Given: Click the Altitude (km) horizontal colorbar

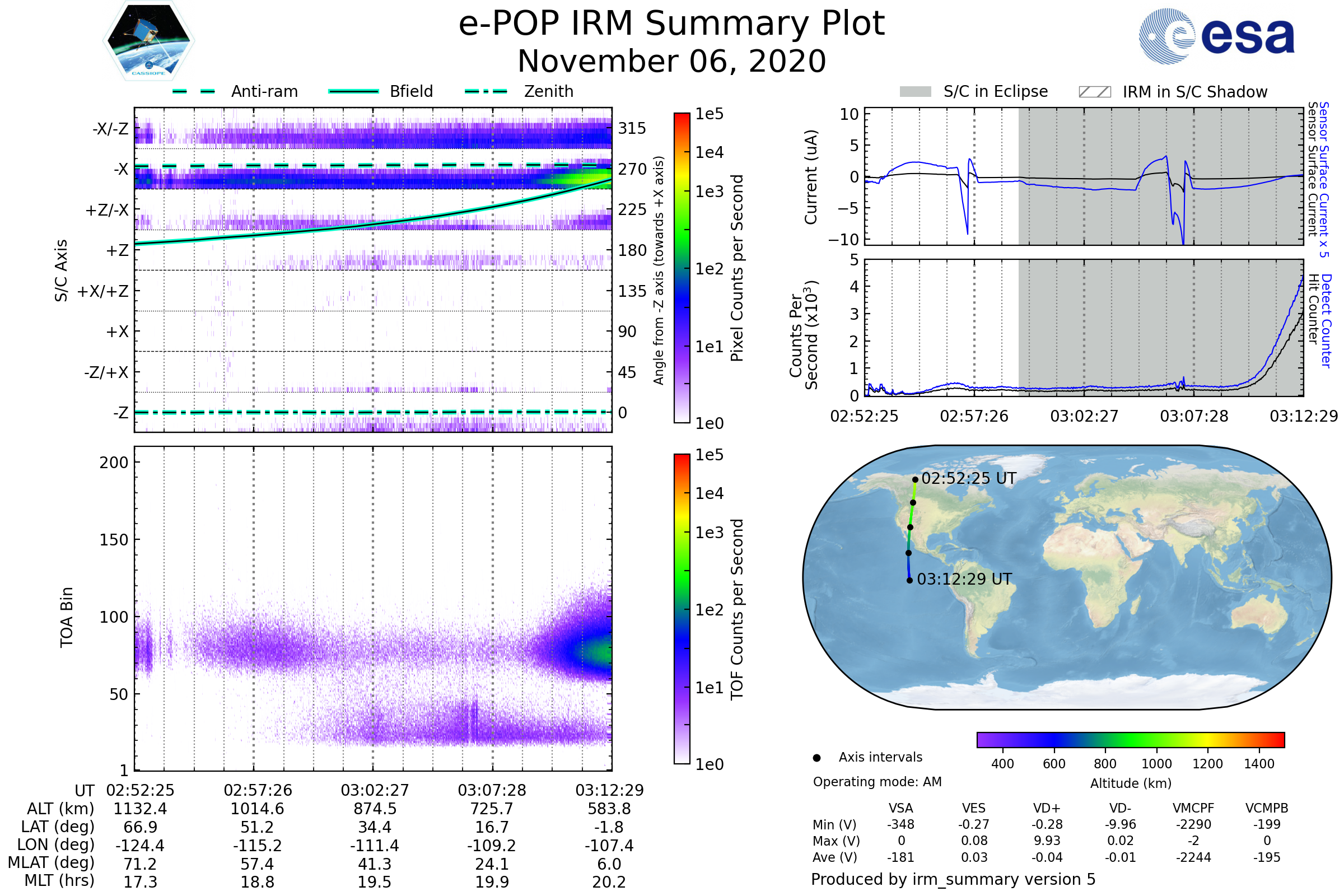Looking at the screenshot, I should (x=1131, y=740).
